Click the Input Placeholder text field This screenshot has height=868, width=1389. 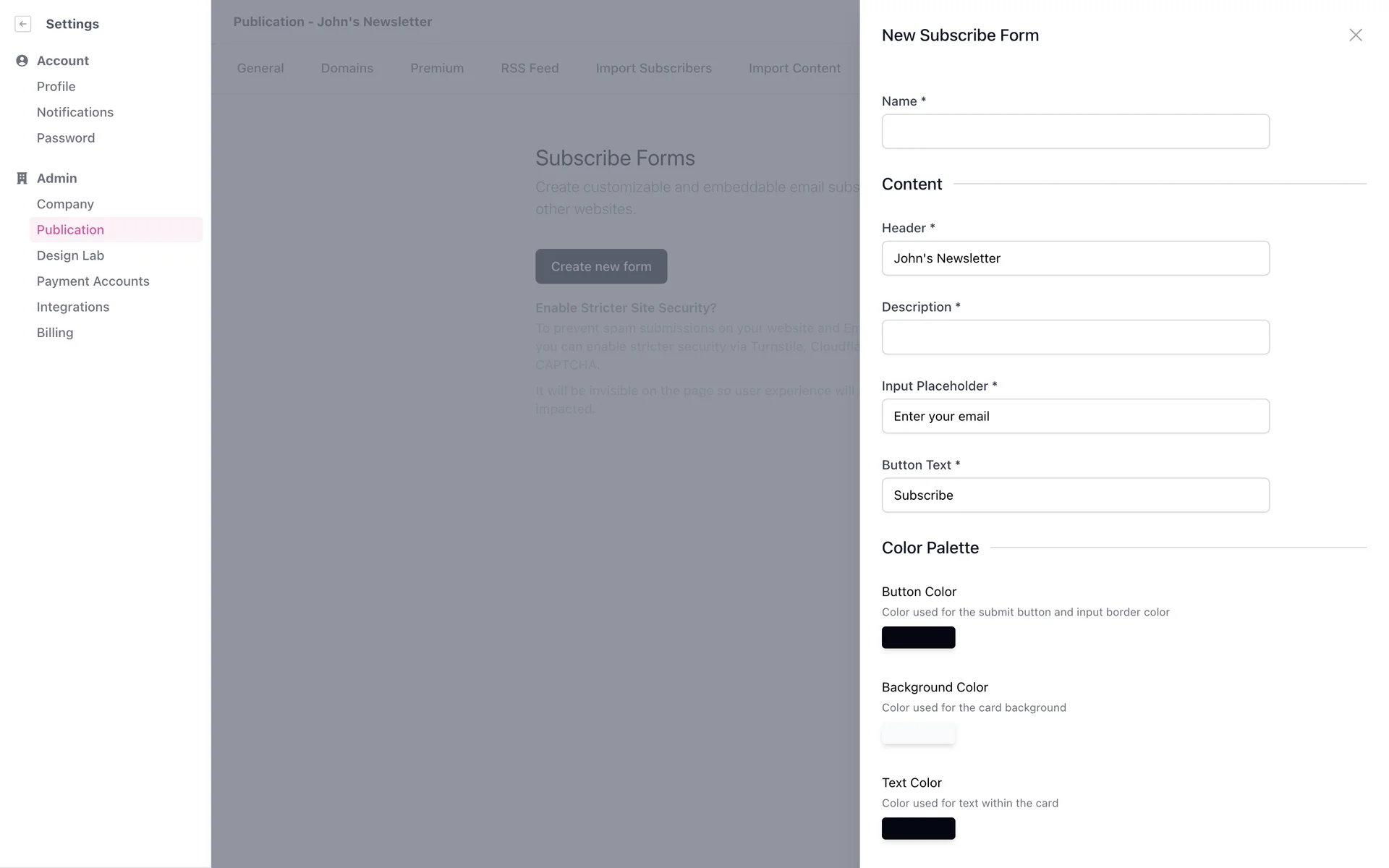[1075, 416]
